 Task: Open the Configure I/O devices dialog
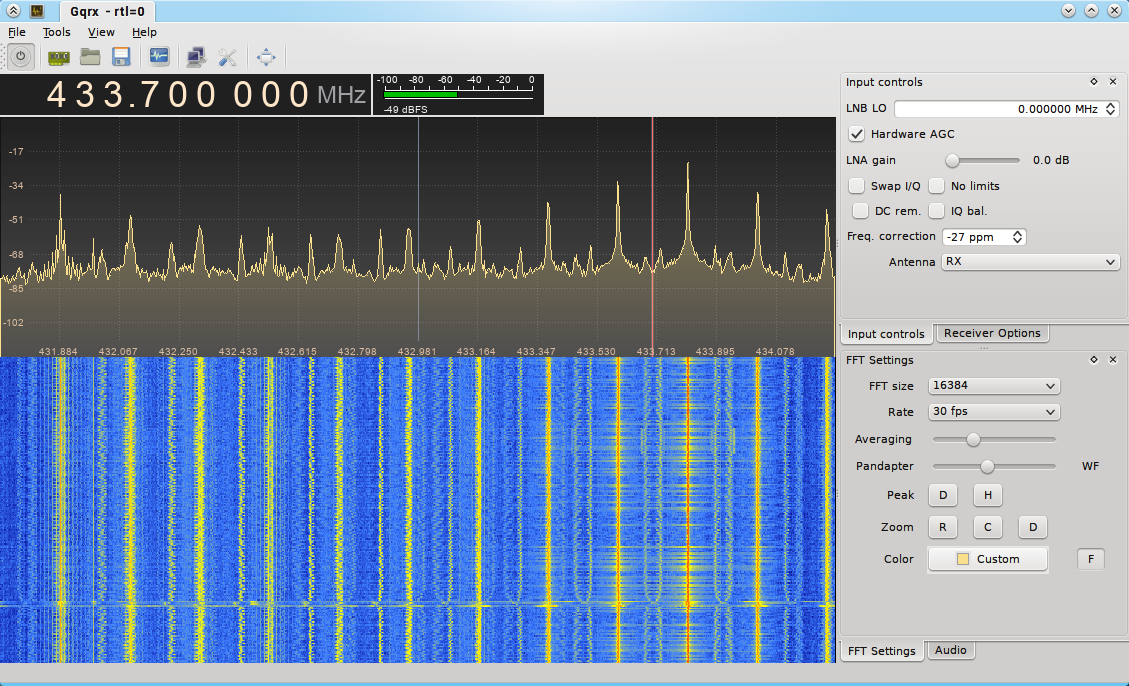coord(58,56)
